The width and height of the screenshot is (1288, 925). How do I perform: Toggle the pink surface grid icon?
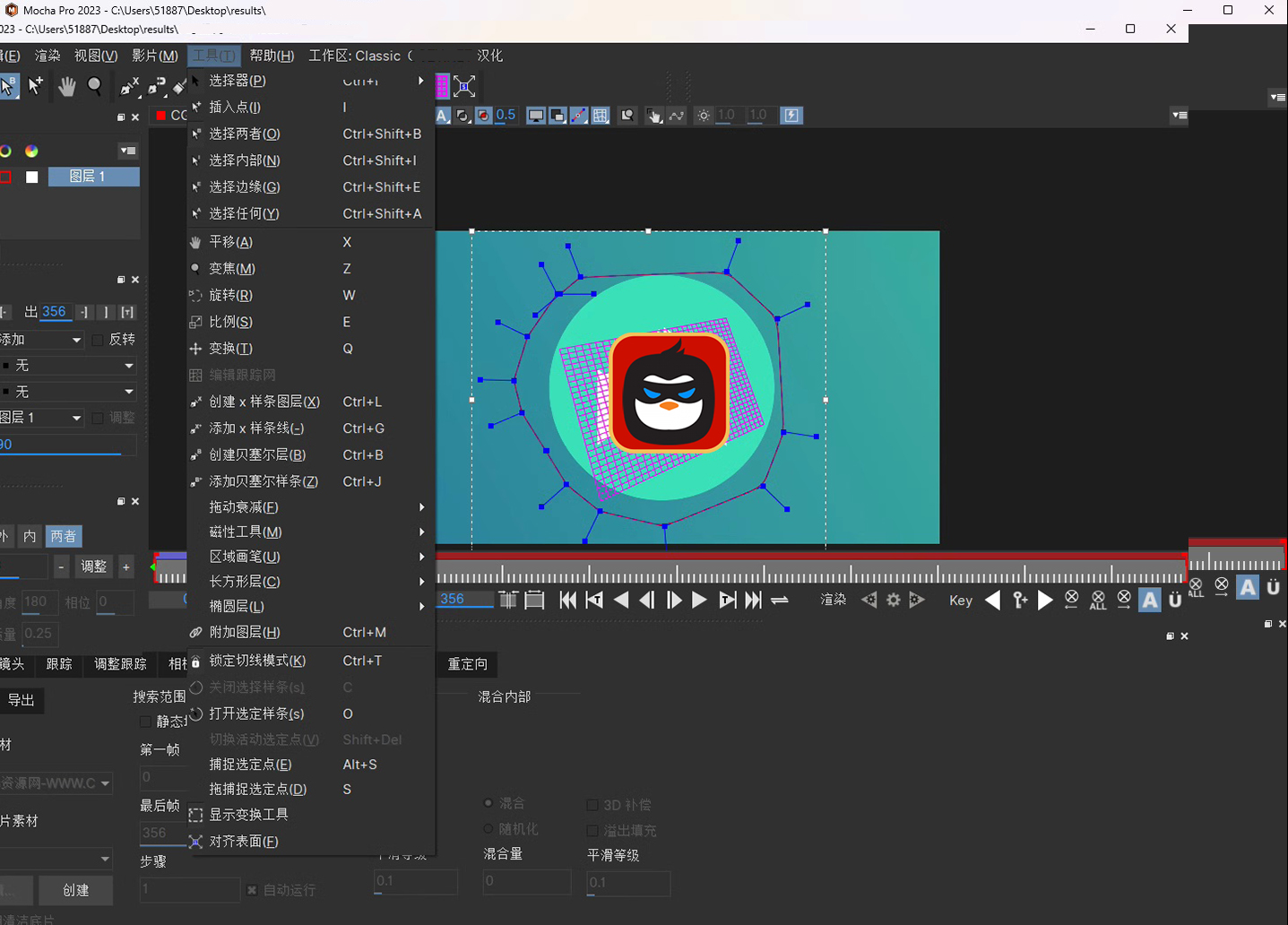442,86
